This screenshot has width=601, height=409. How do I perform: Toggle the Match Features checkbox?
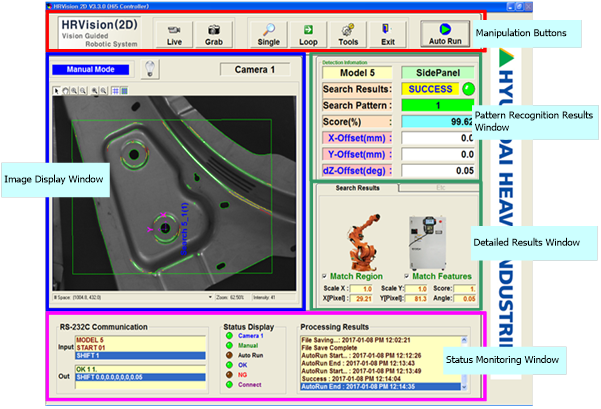pyautogui.click(x=407, y=276)
